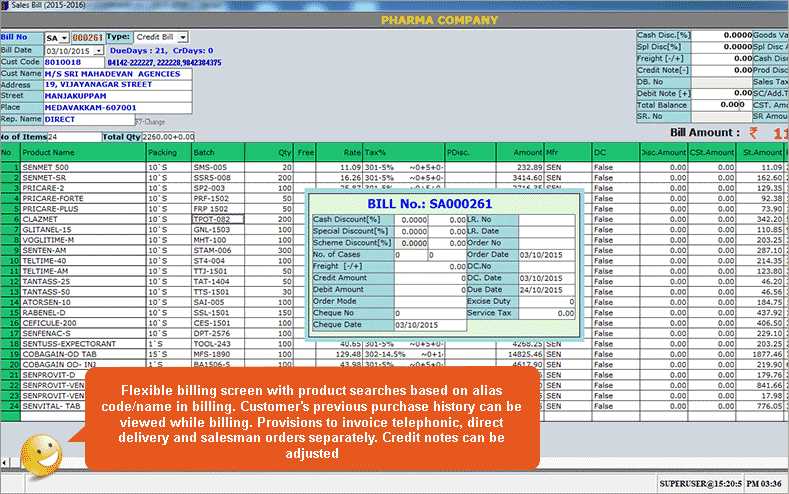Select the TANTASS-25 product cell
Image resolution: width=789 pixels, height=494 pixels.
tap(83, 282)
